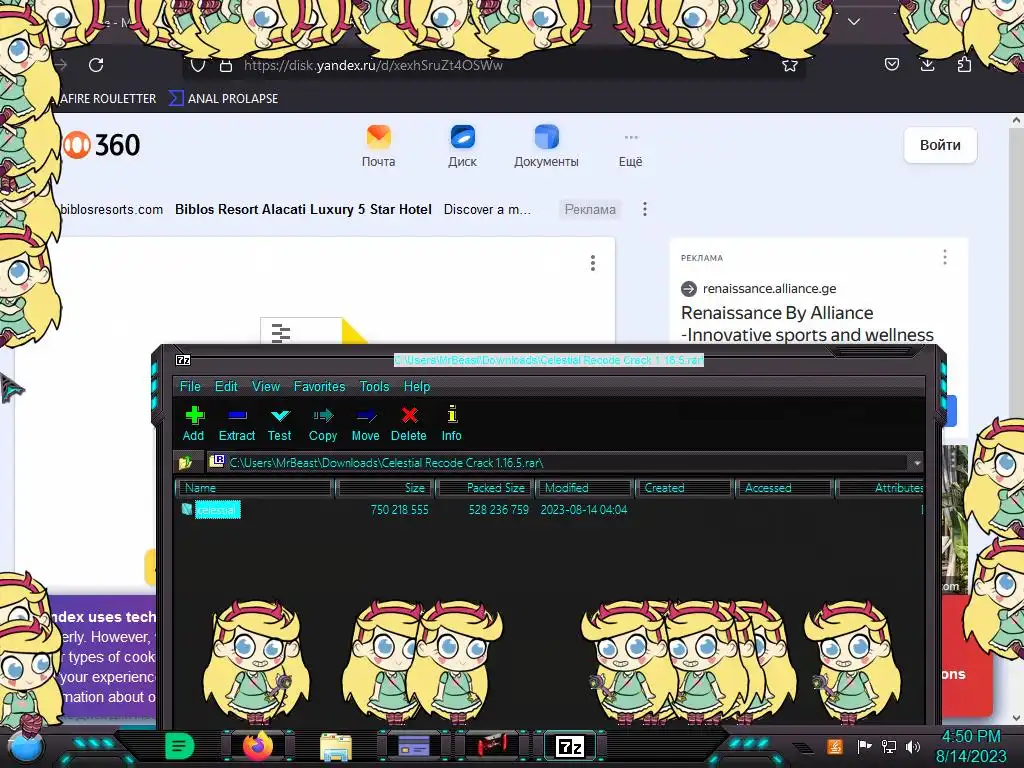Image resolution: width=1024 pixels, height=768 pixels.
Task: Open Info for the selected archive item
Action: (451, 423)
